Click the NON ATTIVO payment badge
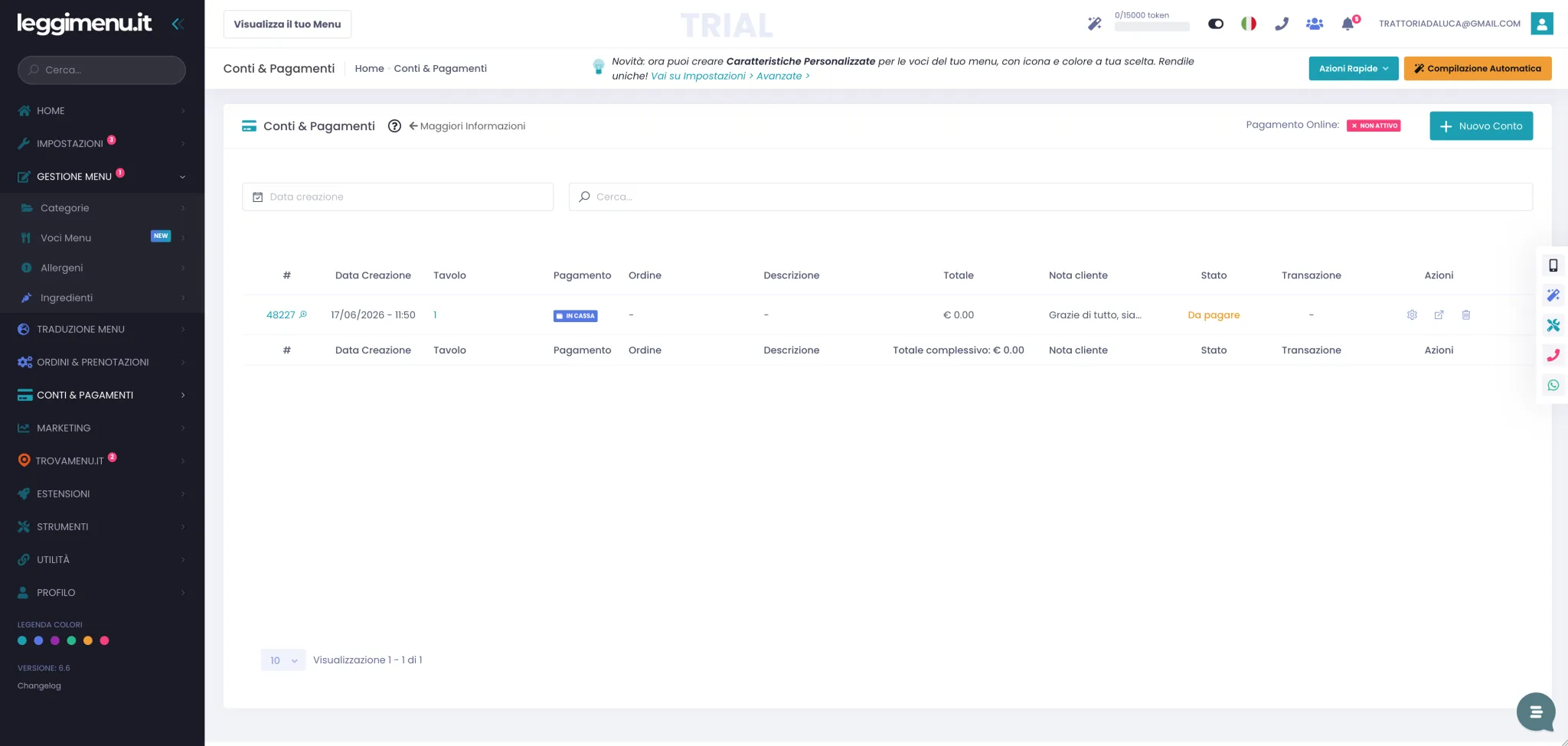 pyautogui.click(x=1374, y=125)
